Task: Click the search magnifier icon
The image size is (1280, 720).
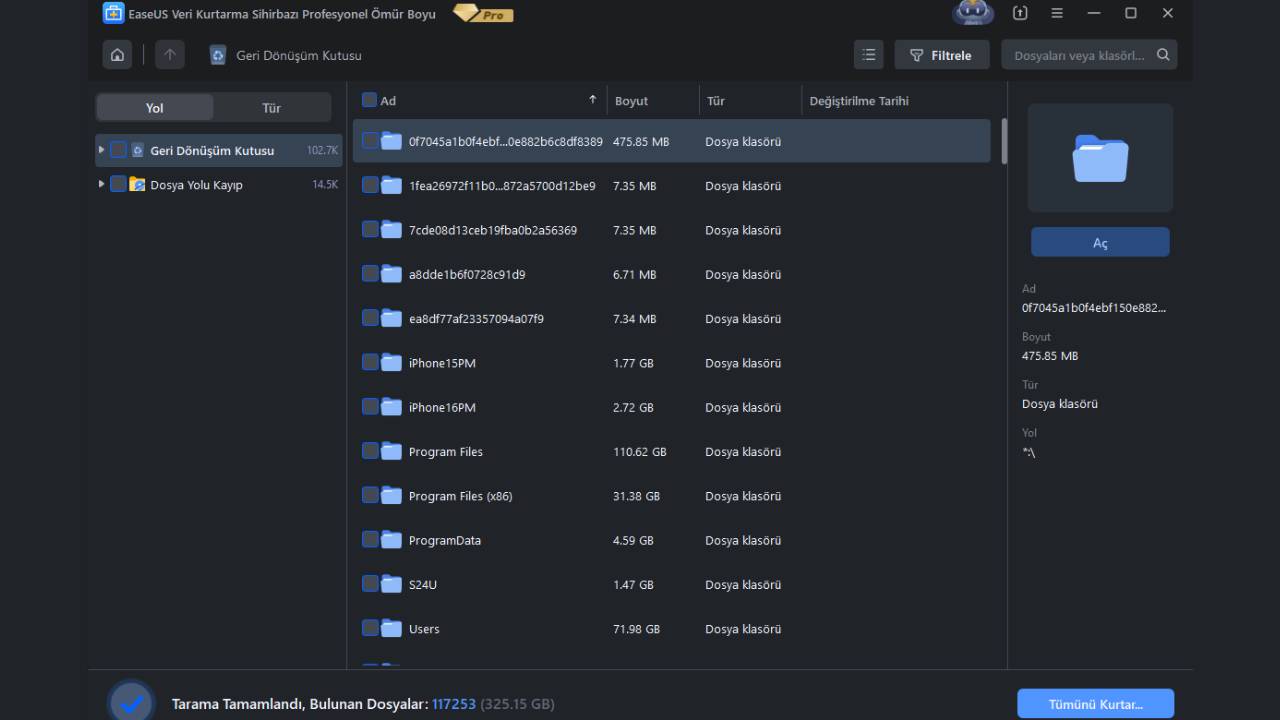Action: pos(1163,55)
